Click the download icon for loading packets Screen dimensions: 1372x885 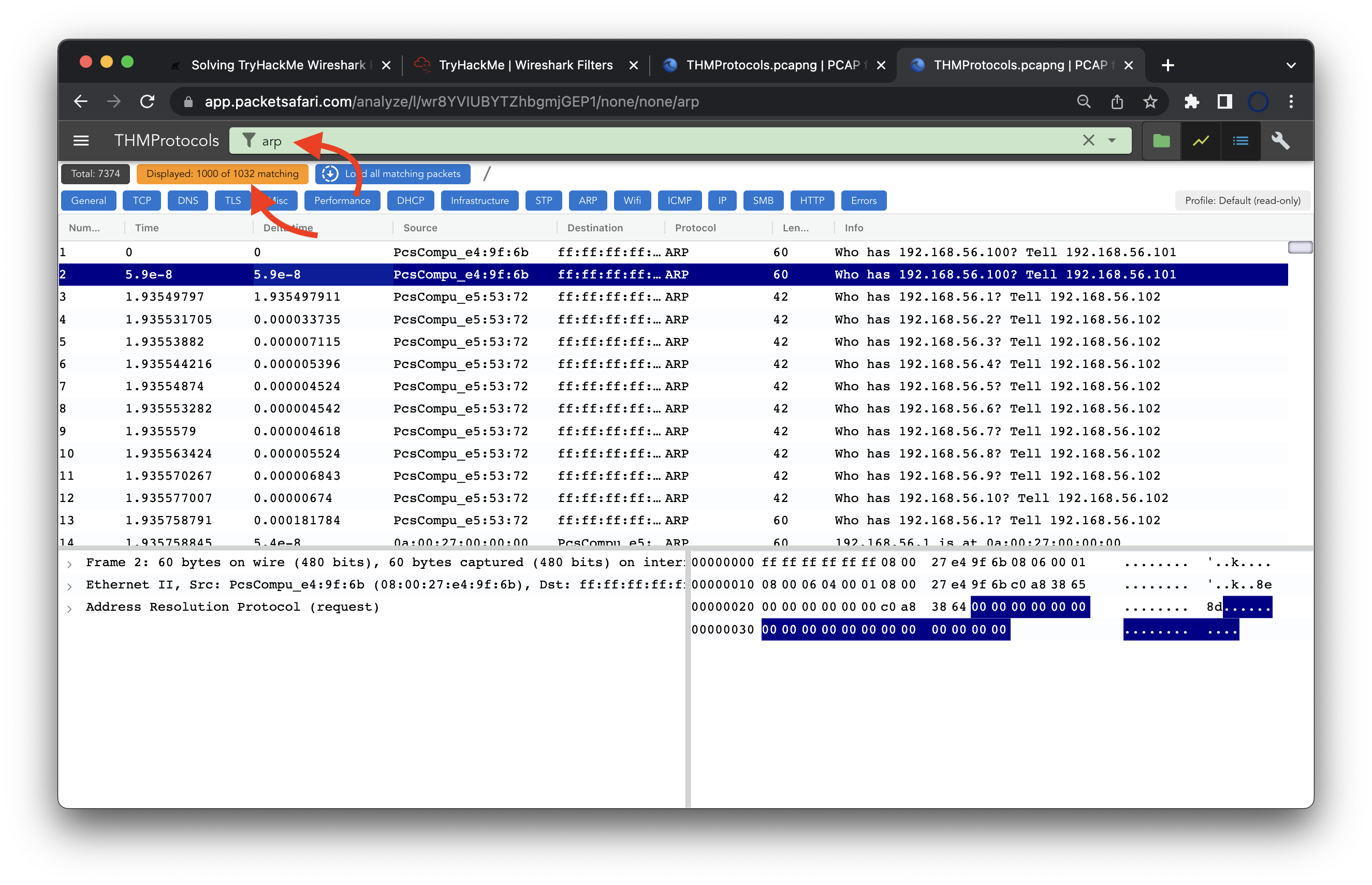(x=330, y=173)
